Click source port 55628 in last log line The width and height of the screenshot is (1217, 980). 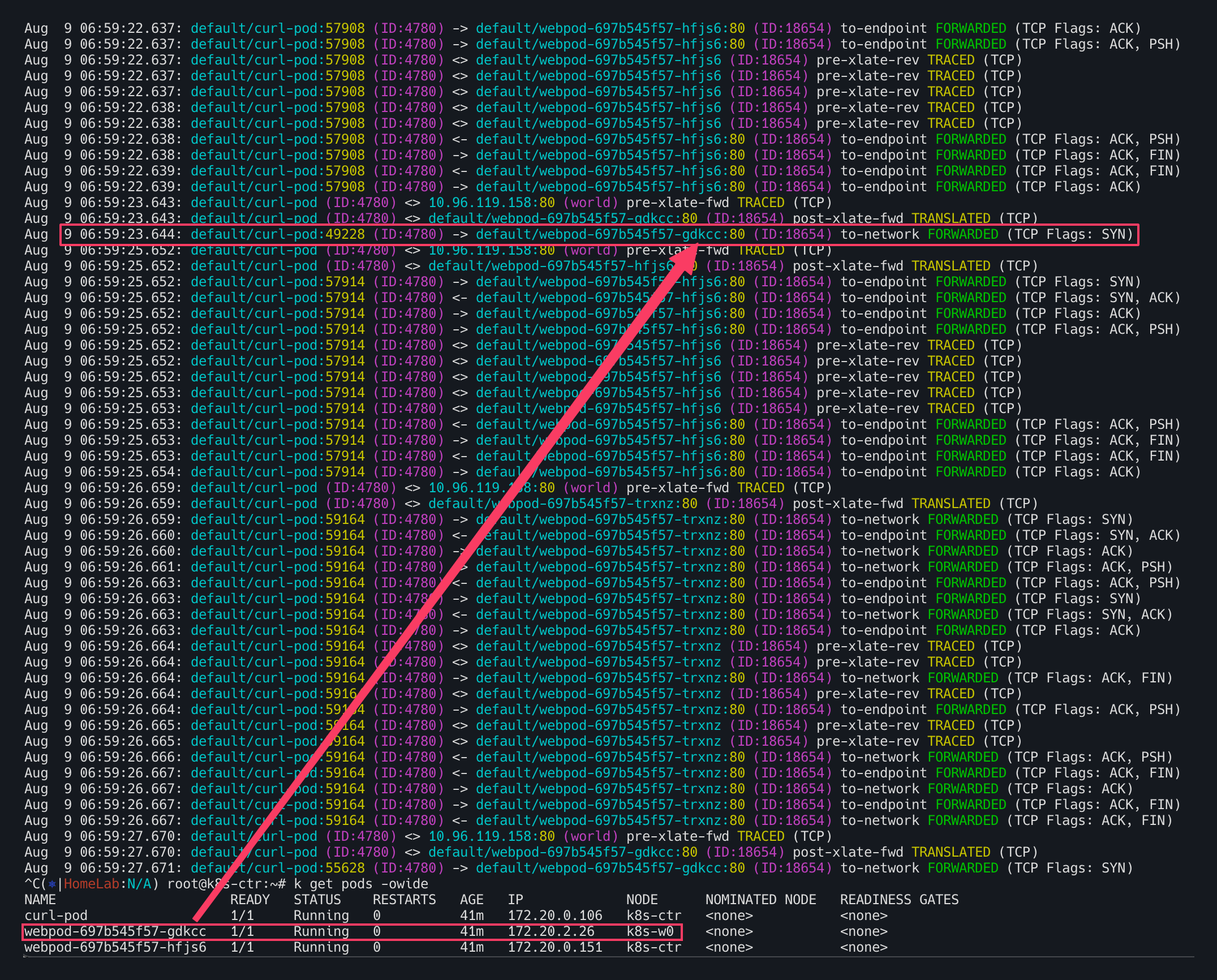pyautogui.click(x=345, y=868)
